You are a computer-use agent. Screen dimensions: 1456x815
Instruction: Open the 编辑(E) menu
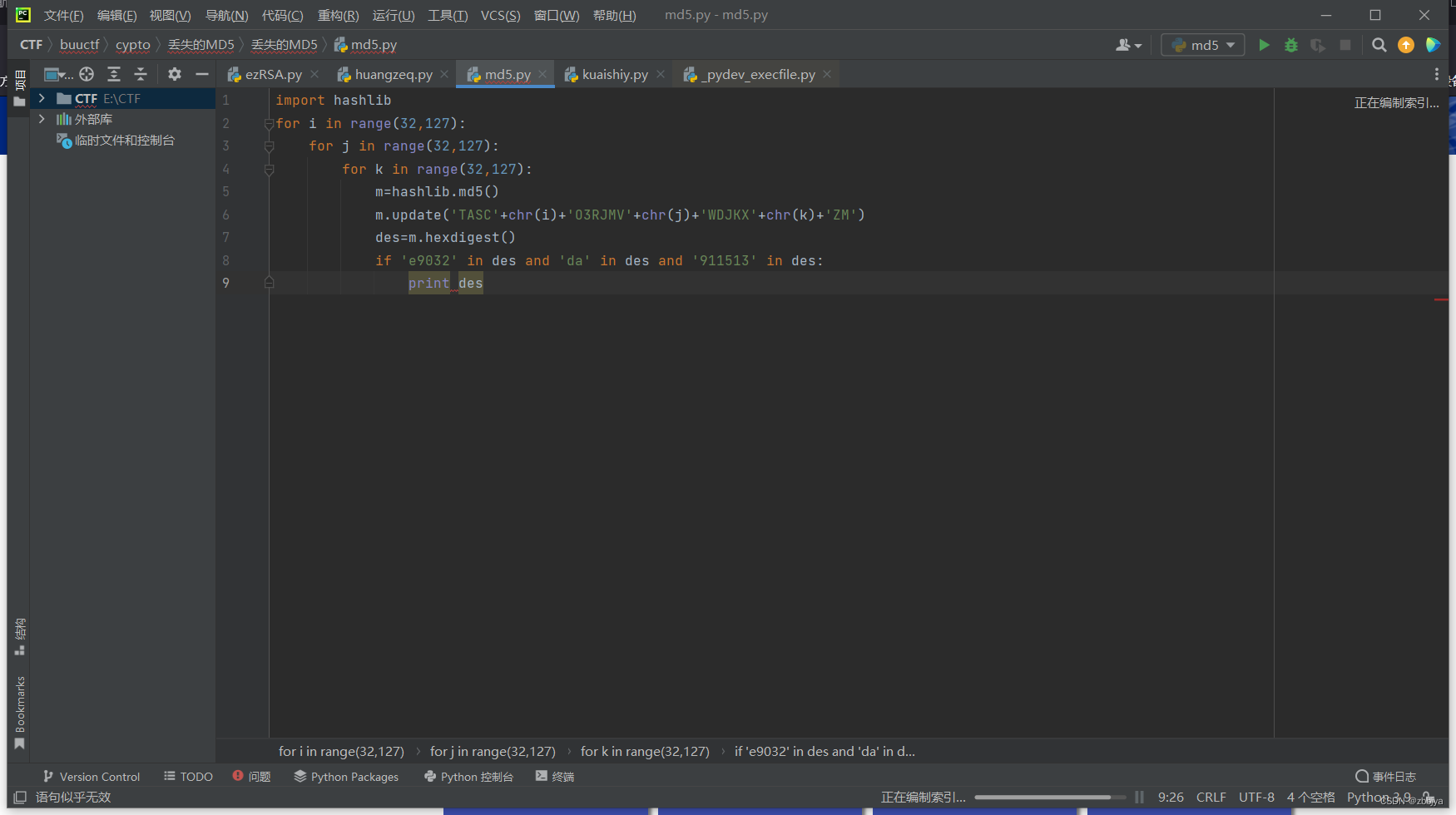click(116, 15)
